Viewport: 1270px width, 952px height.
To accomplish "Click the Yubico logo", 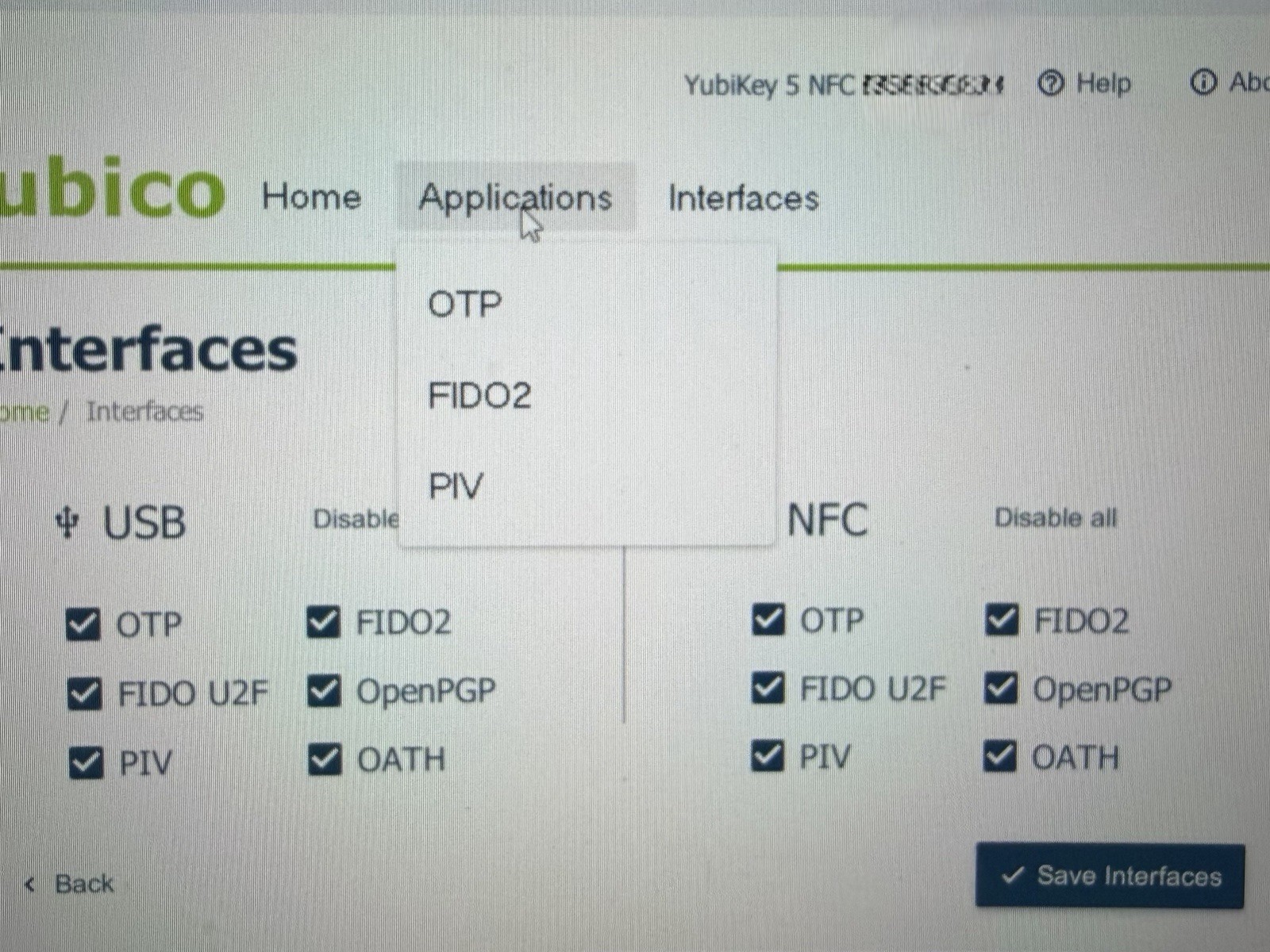I will 111,189.
